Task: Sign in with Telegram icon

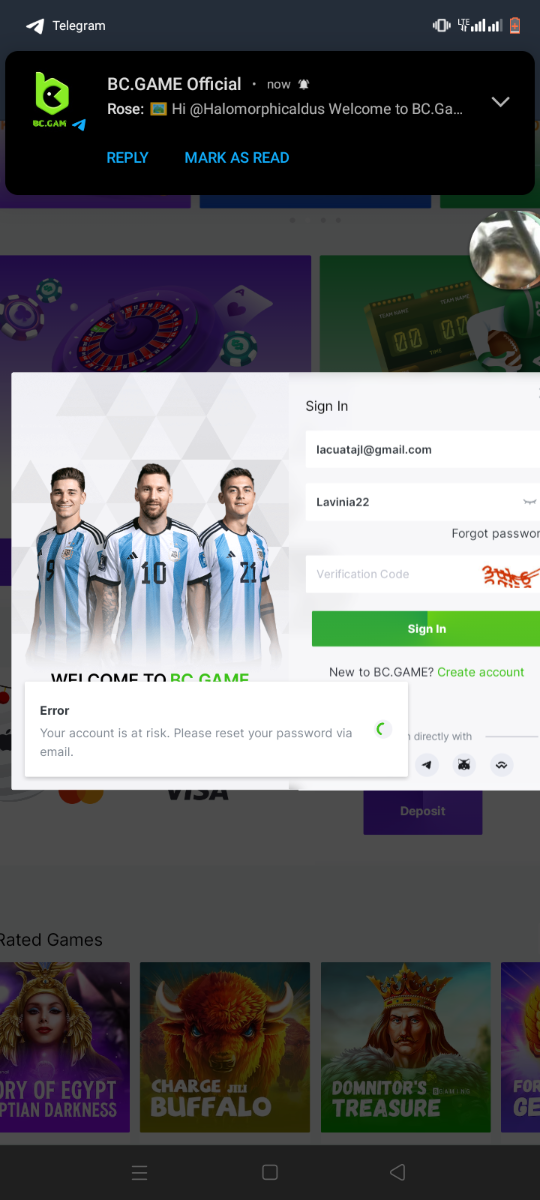Action: pos(427,765)
